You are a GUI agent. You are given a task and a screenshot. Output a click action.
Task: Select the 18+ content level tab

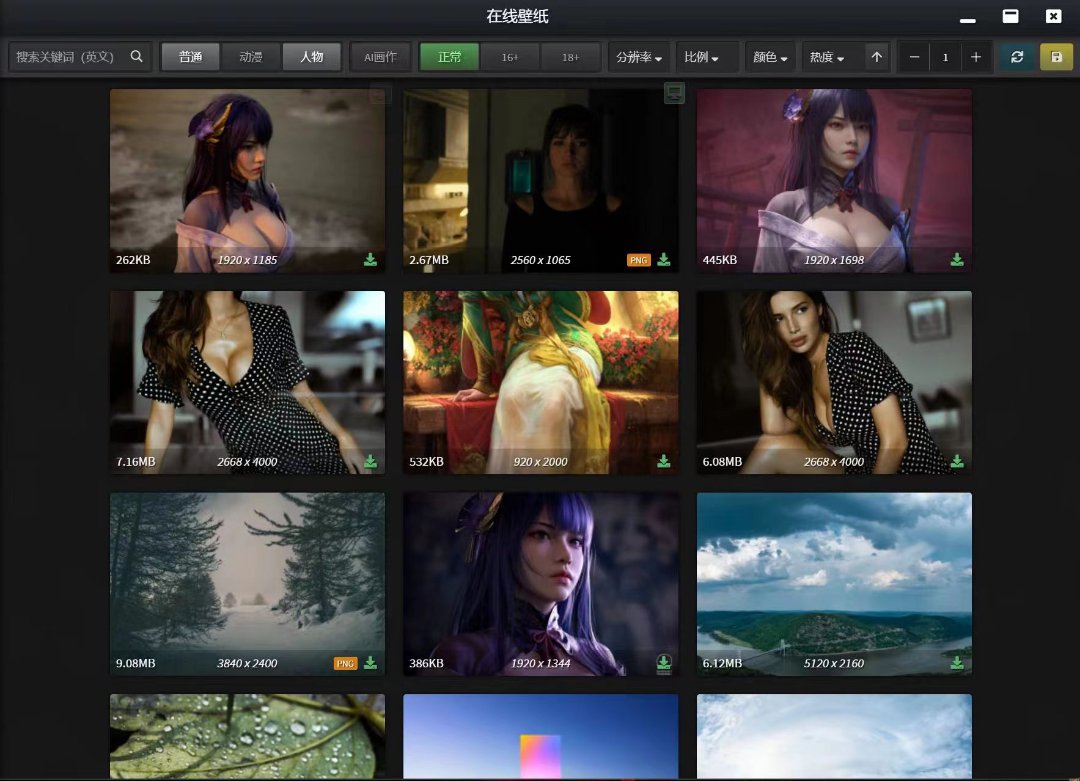pyautogui.click(x=570, y=57)
